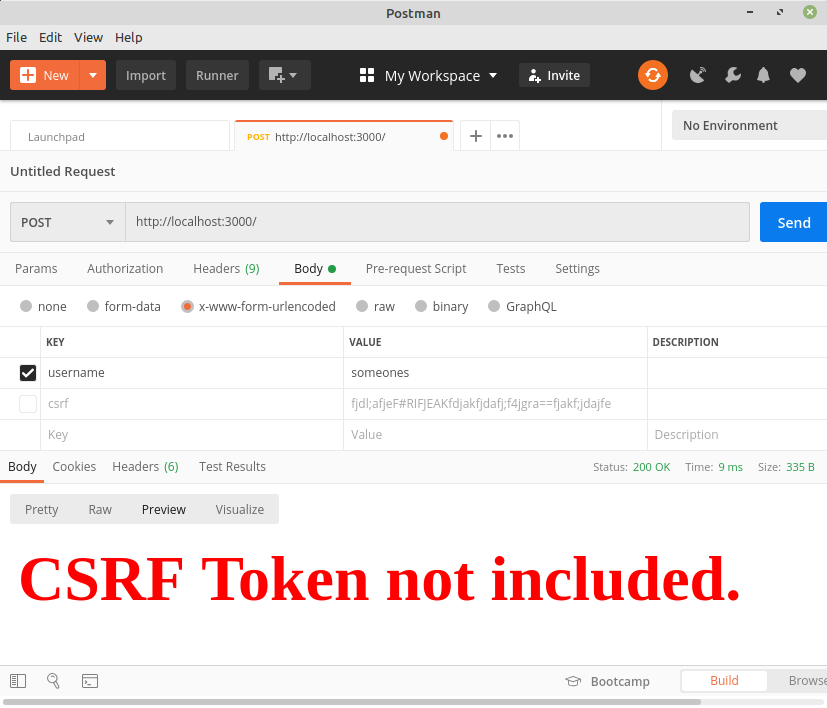Uncheck the username row checkbox
Viewport: 827px width, 708px height.
click(x=28, y=372)
